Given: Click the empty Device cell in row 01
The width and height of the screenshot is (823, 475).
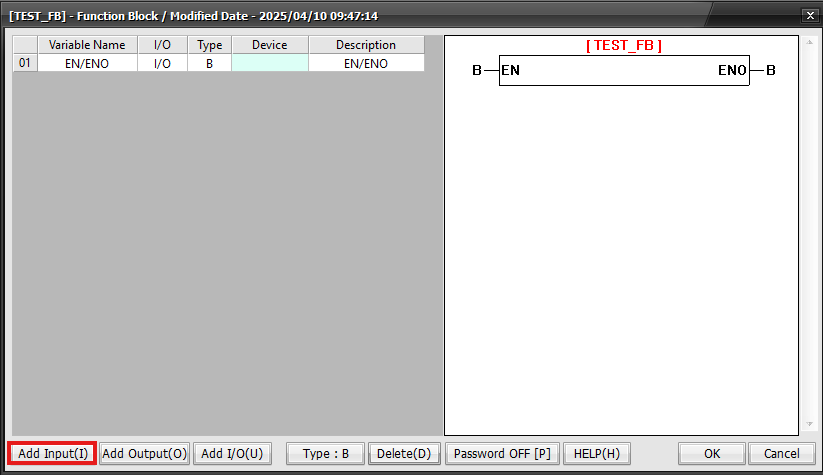Looking at the screenshot, I should tap(269, 63).
